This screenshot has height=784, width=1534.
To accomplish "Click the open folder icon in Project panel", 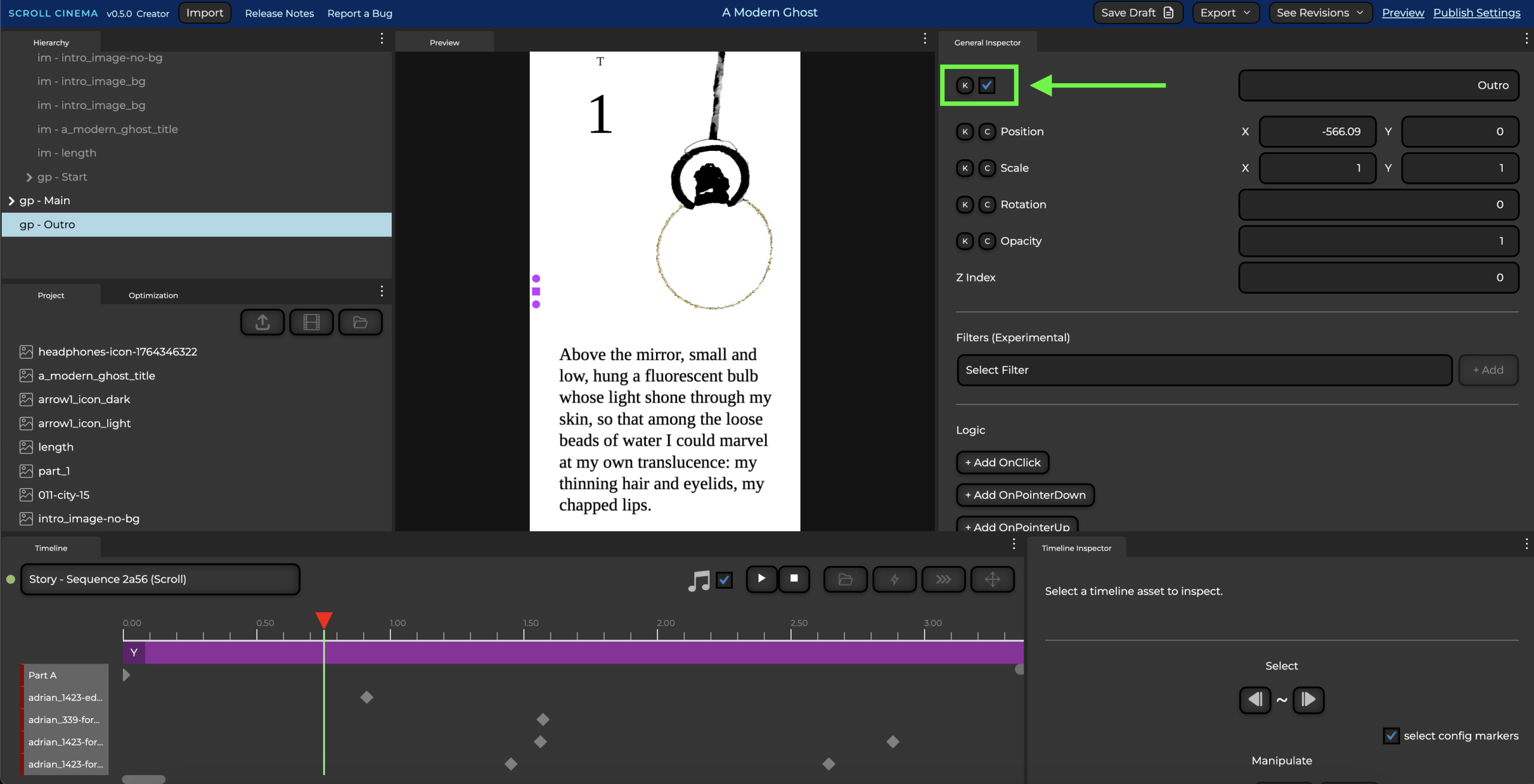I will tap(360, 322).
